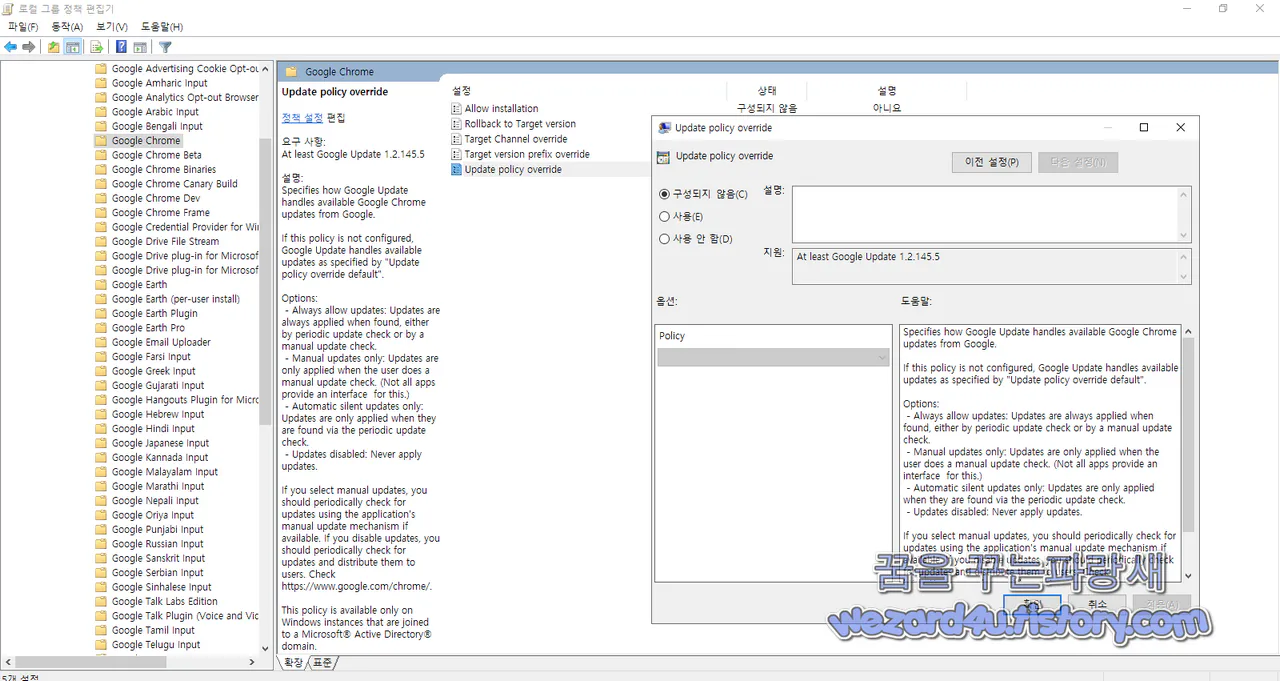The width and height of the screenshot is (1280, 681).
Task: Click folder icon next to Google Drive File Stream
Action: point(101,241)
